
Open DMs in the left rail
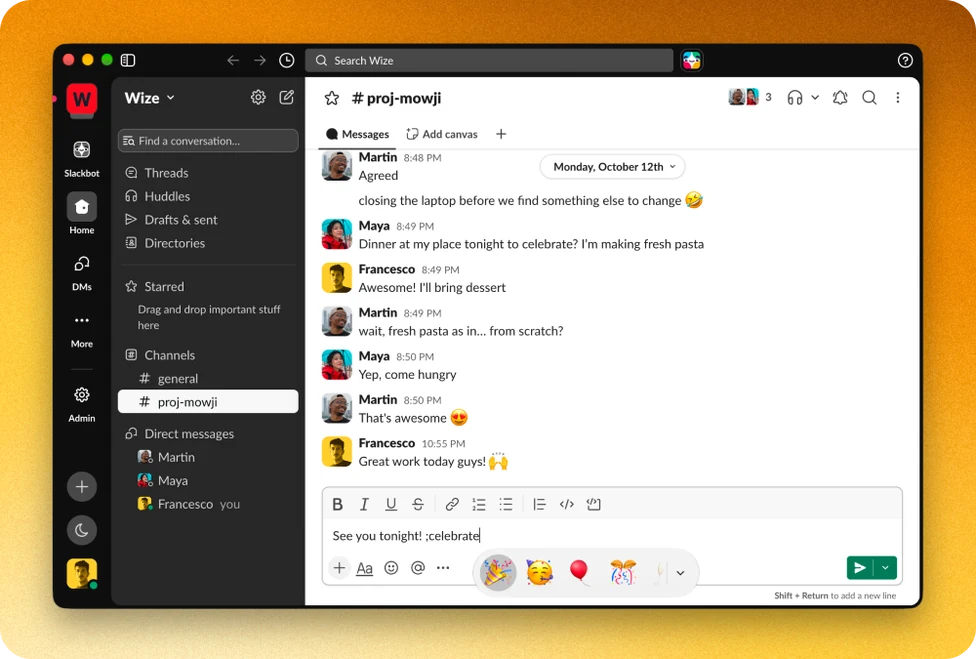pyautogui.click(x=82, y=272)
